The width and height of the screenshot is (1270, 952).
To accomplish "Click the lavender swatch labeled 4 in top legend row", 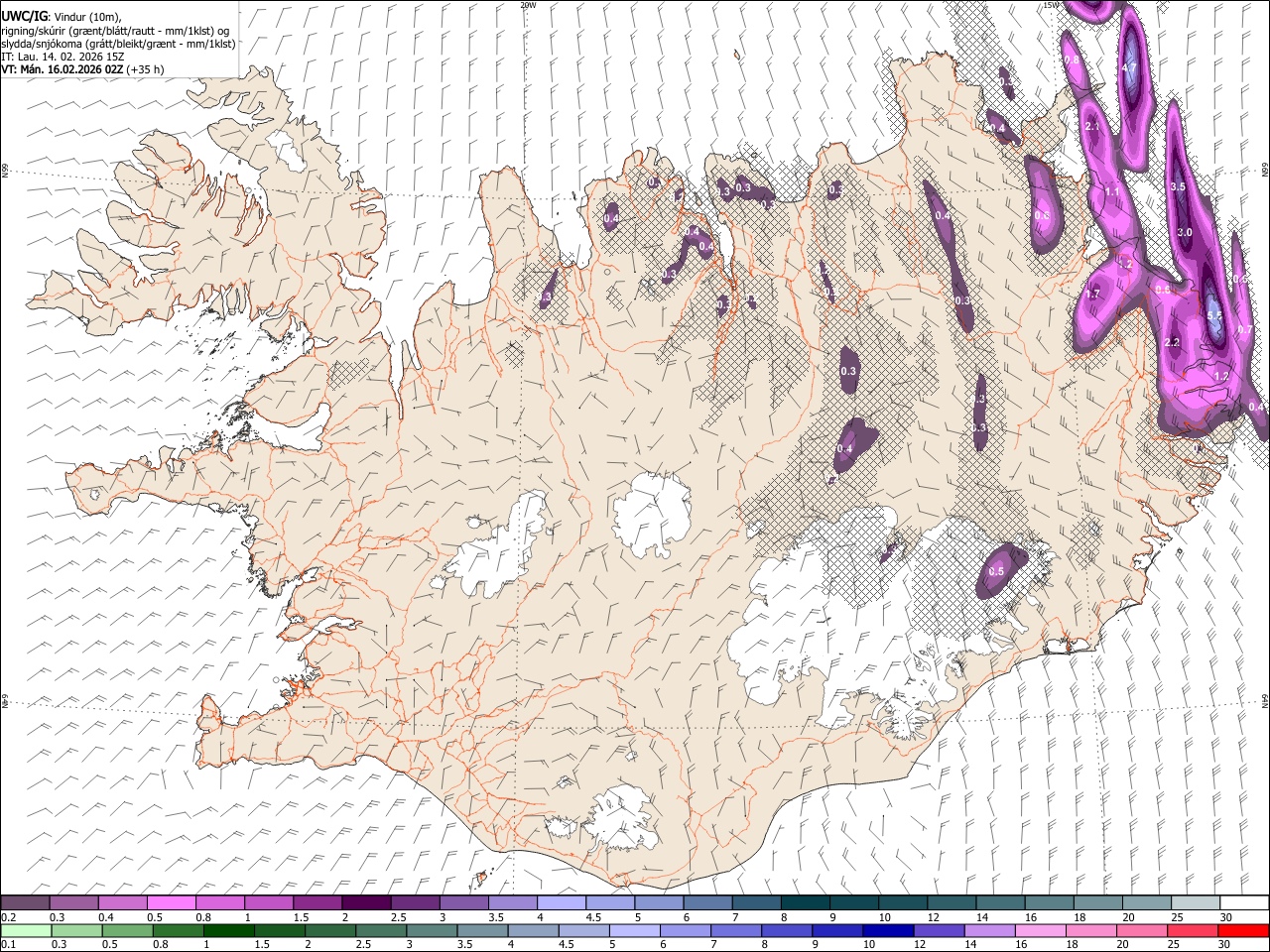I will pyautogui.click(x=561, y=903).
